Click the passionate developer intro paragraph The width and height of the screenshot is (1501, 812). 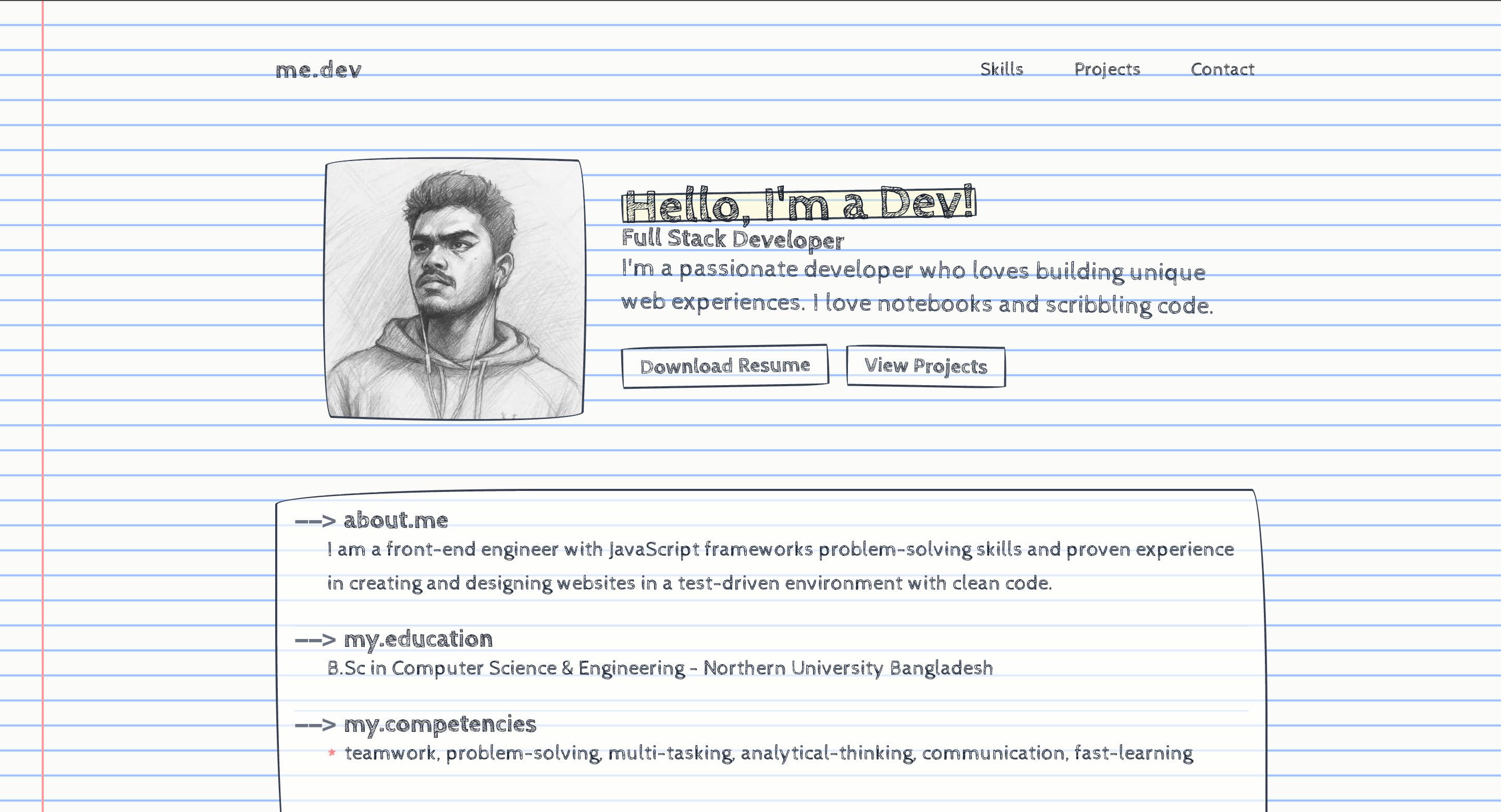[x=916, y=287]
